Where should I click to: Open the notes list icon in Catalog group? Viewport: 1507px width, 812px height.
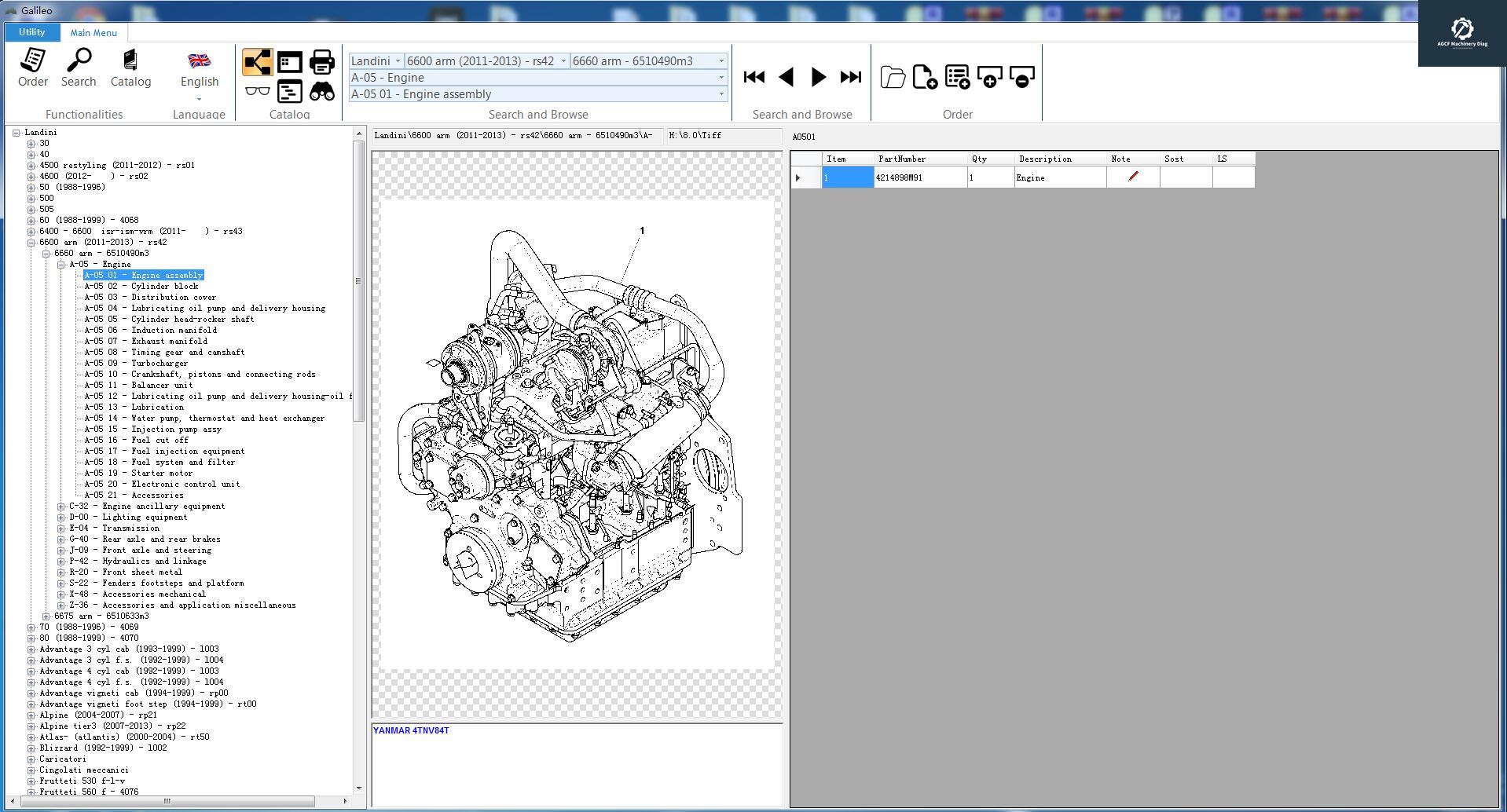(x=290, y=91)
